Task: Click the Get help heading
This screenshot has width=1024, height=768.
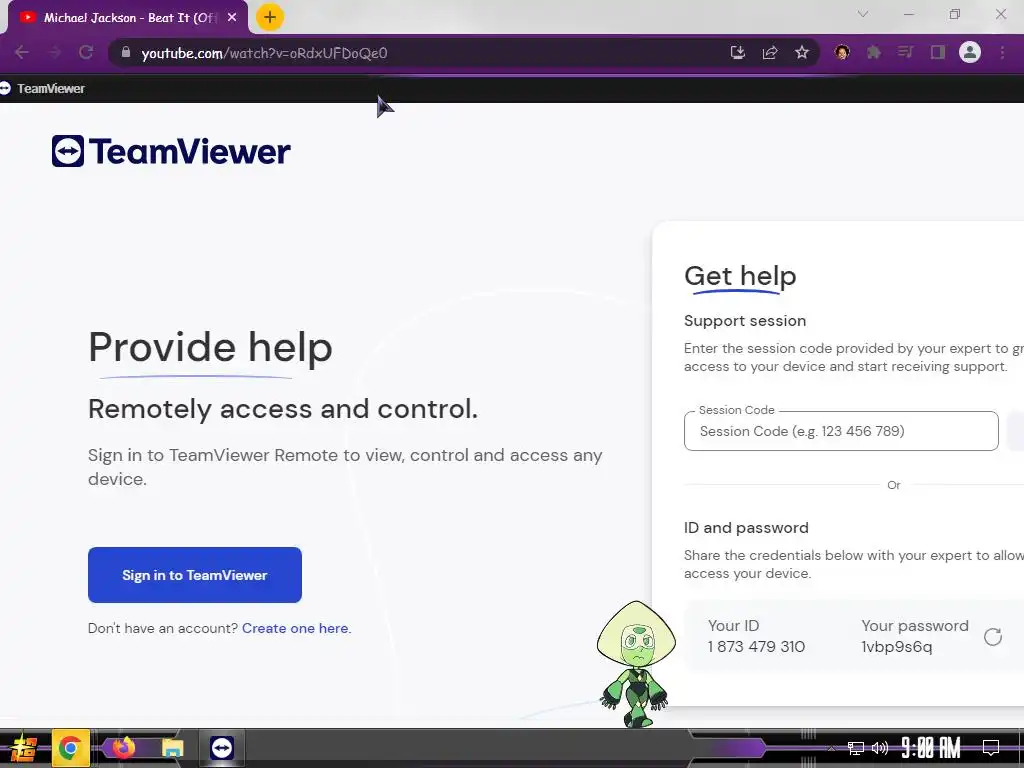Action: (x=740, y=276)
